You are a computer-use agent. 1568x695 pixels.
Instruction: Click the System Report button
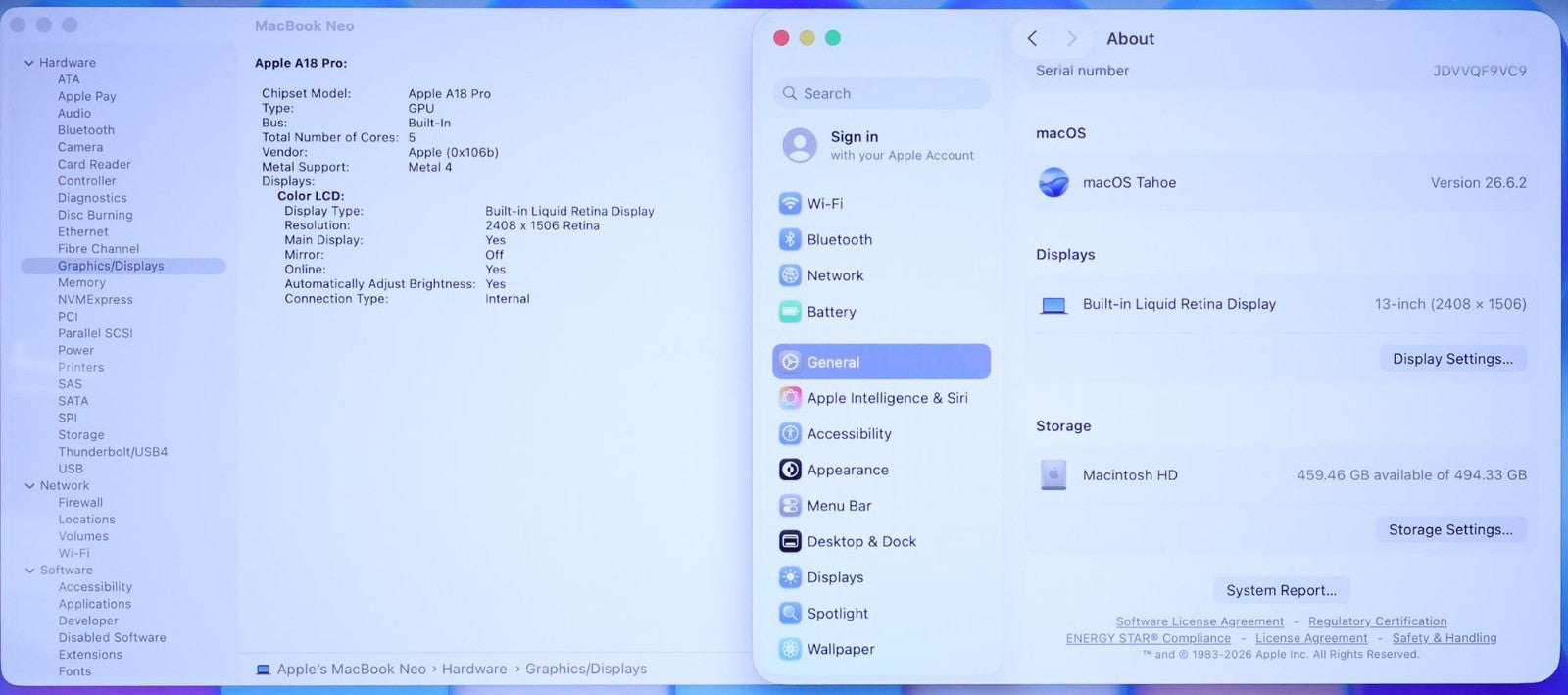click(x=1281, y=591)
